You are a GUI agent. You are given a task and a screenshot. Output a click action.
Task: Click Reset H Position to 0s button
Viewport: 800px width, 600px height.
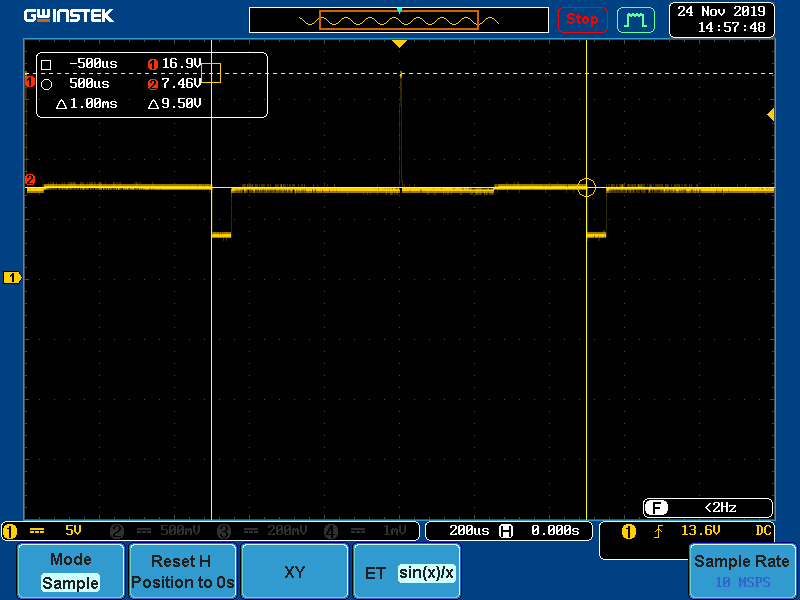(x=183, y=571)
